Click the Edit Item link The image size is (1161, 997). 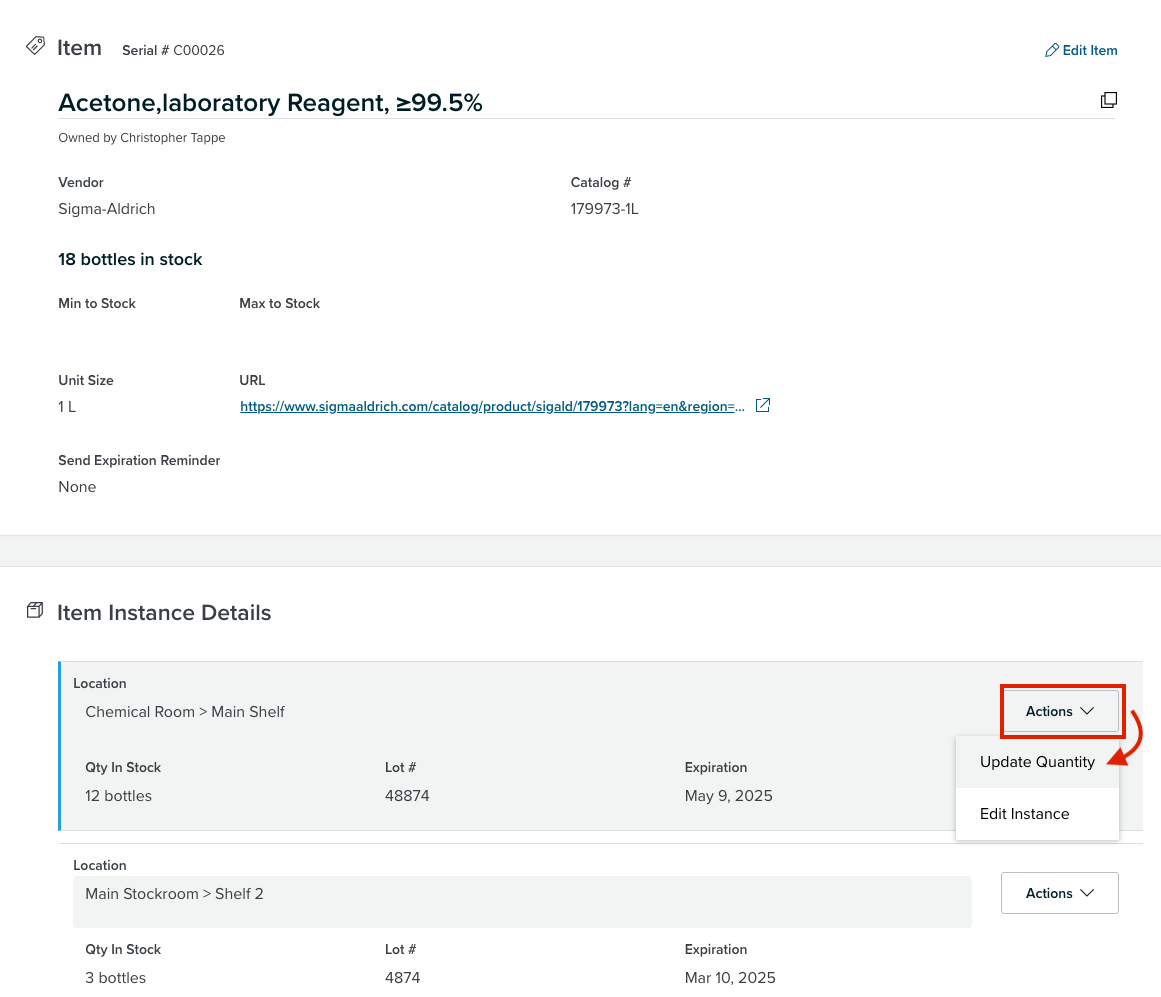(x=1081, y=50)
